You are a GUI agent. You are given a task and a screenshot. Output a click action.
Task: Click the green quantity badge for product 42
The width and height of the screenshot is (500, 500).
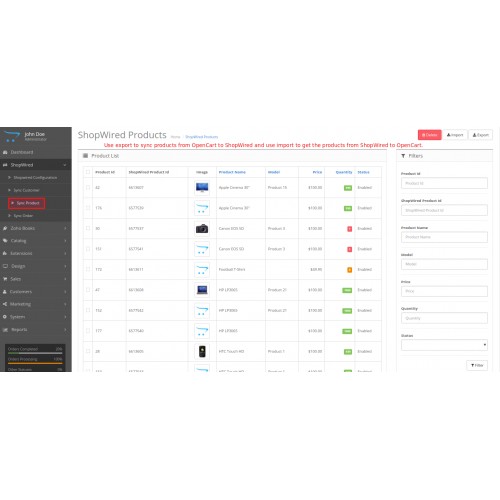(x=348, y=188)
